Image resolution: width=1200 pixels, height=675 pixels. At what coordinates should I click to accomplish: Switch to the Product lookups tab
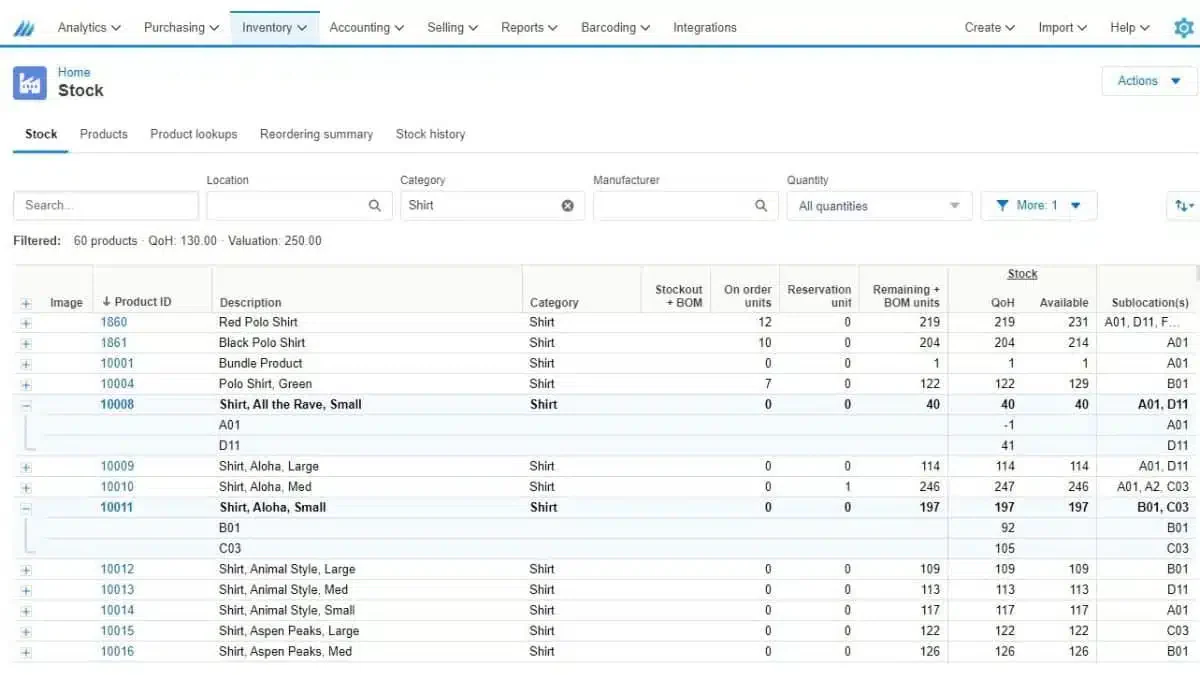194,134
